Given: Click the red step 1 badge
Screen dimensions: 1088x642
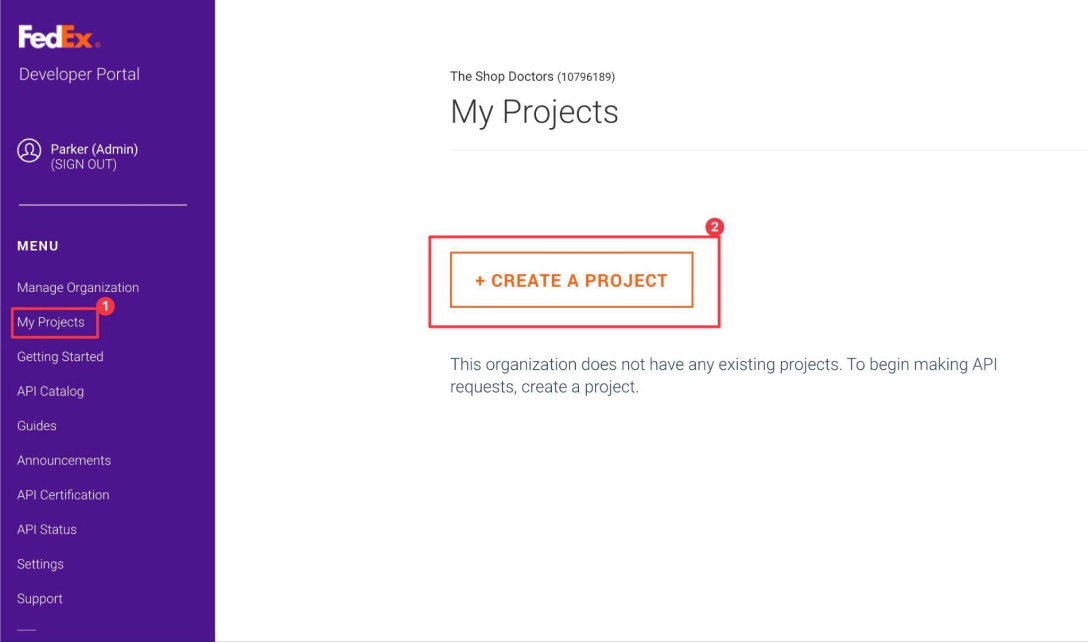Looking at the screenshot, I should [105, 306].
